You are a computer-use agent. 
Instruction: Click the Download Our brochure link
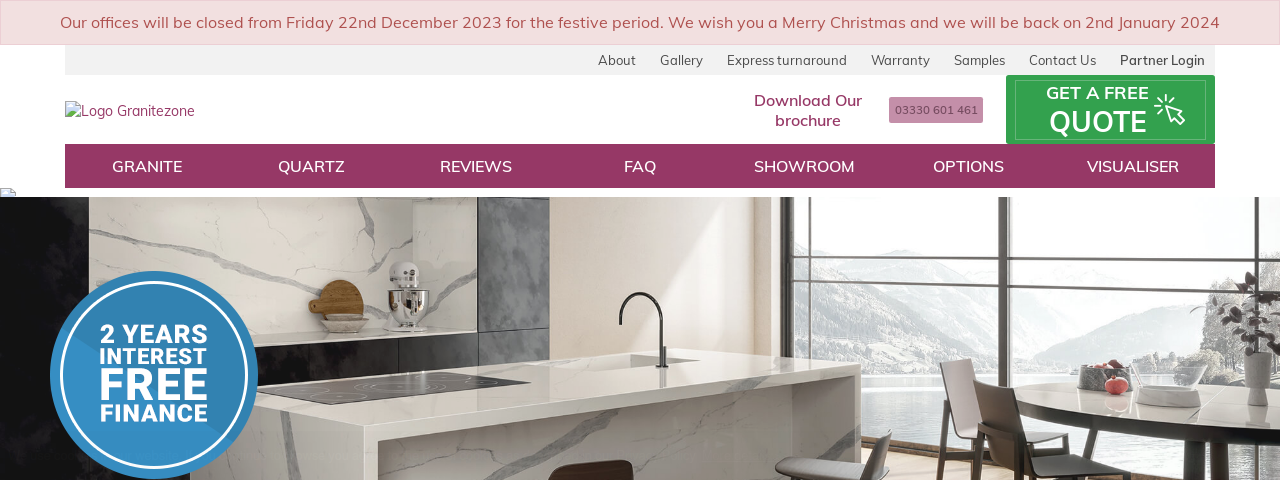808,110
